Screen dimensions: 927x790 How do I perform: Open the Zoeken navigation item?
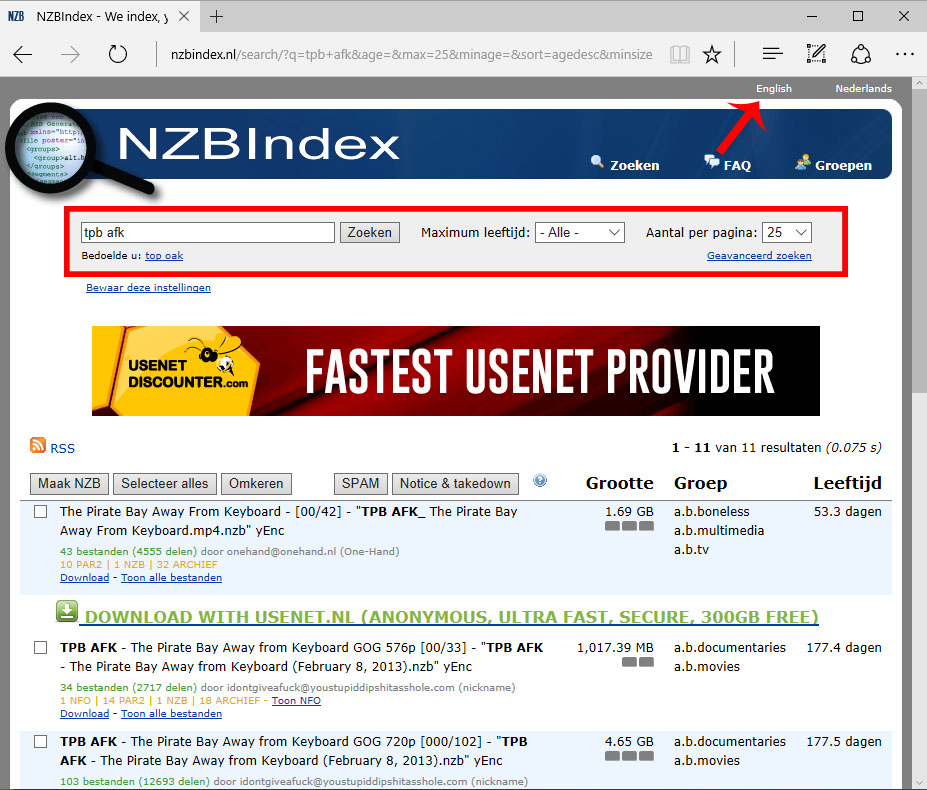pos(624,164)
